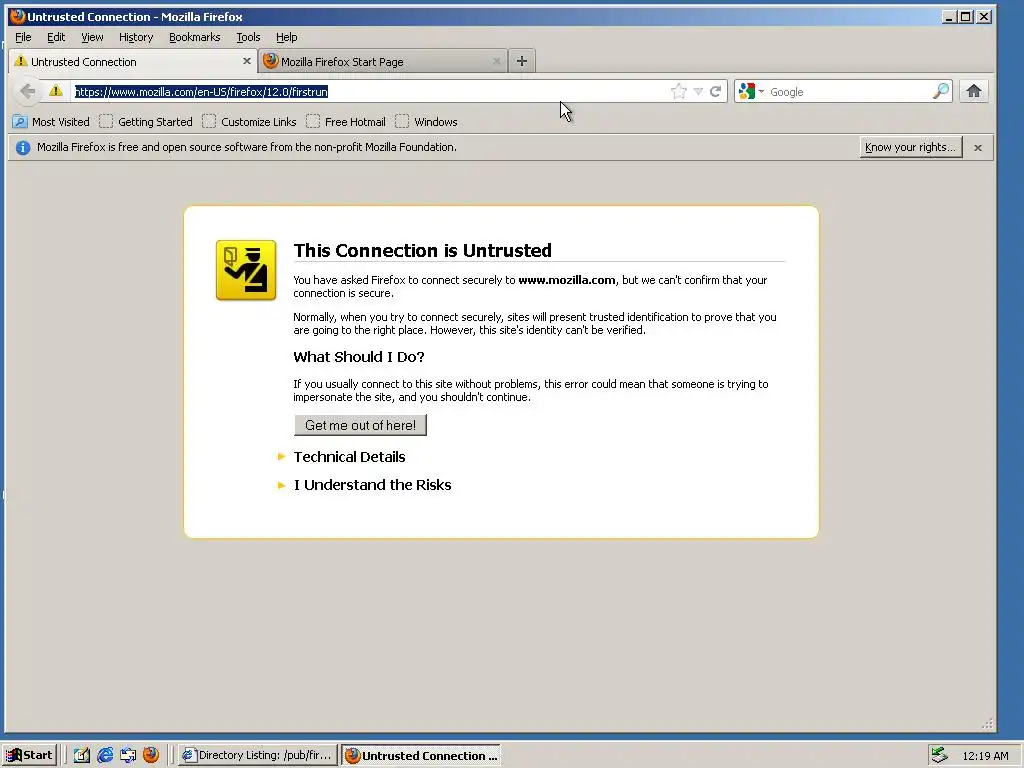Open the Bookmarks menu

click(x=195, y=37)
